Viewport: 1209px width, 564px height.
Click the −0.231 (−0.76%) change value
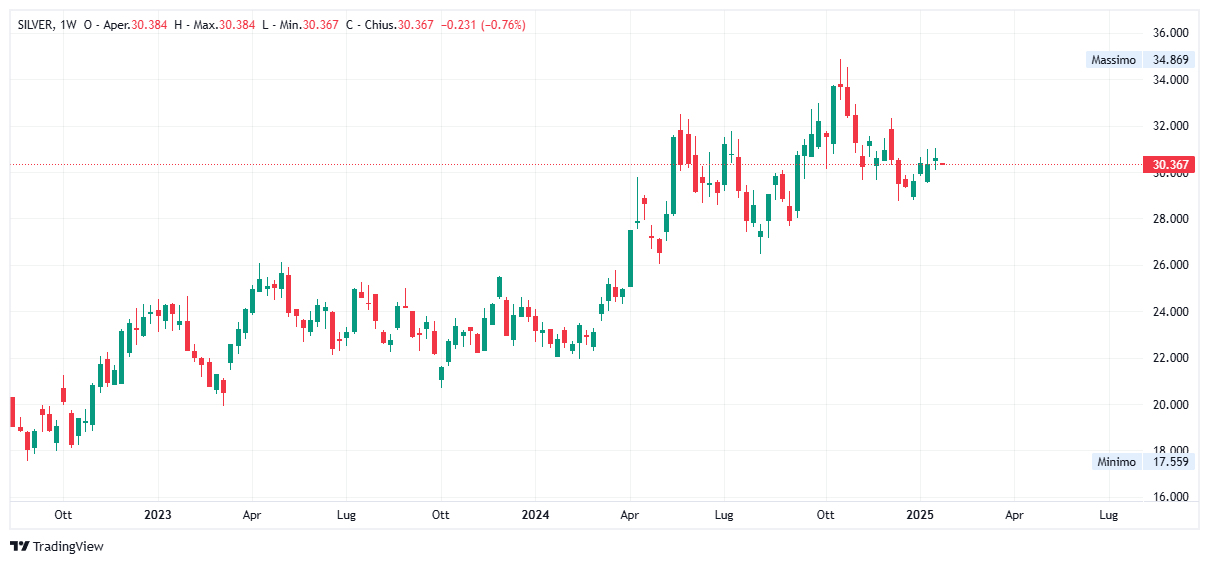pyautogui.click(x=483, y=25)
